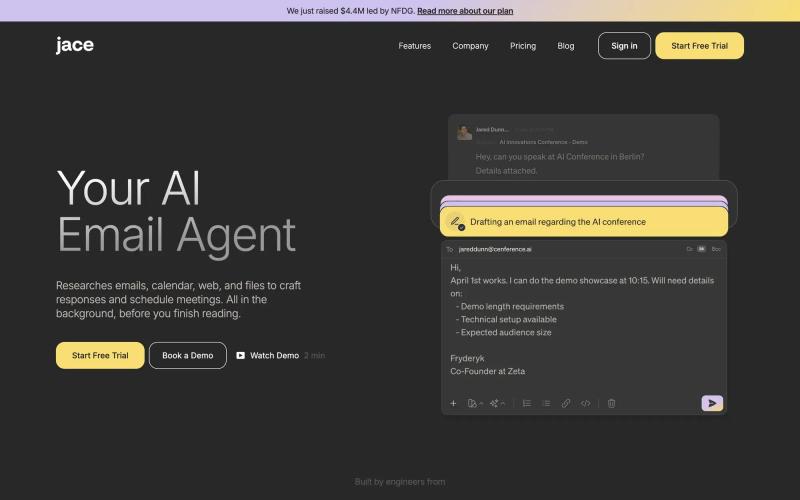Image resolution: width=800 pixels, height=500 pixels.
Task: Open the template document icon dropdown
Action: [475, 404]
